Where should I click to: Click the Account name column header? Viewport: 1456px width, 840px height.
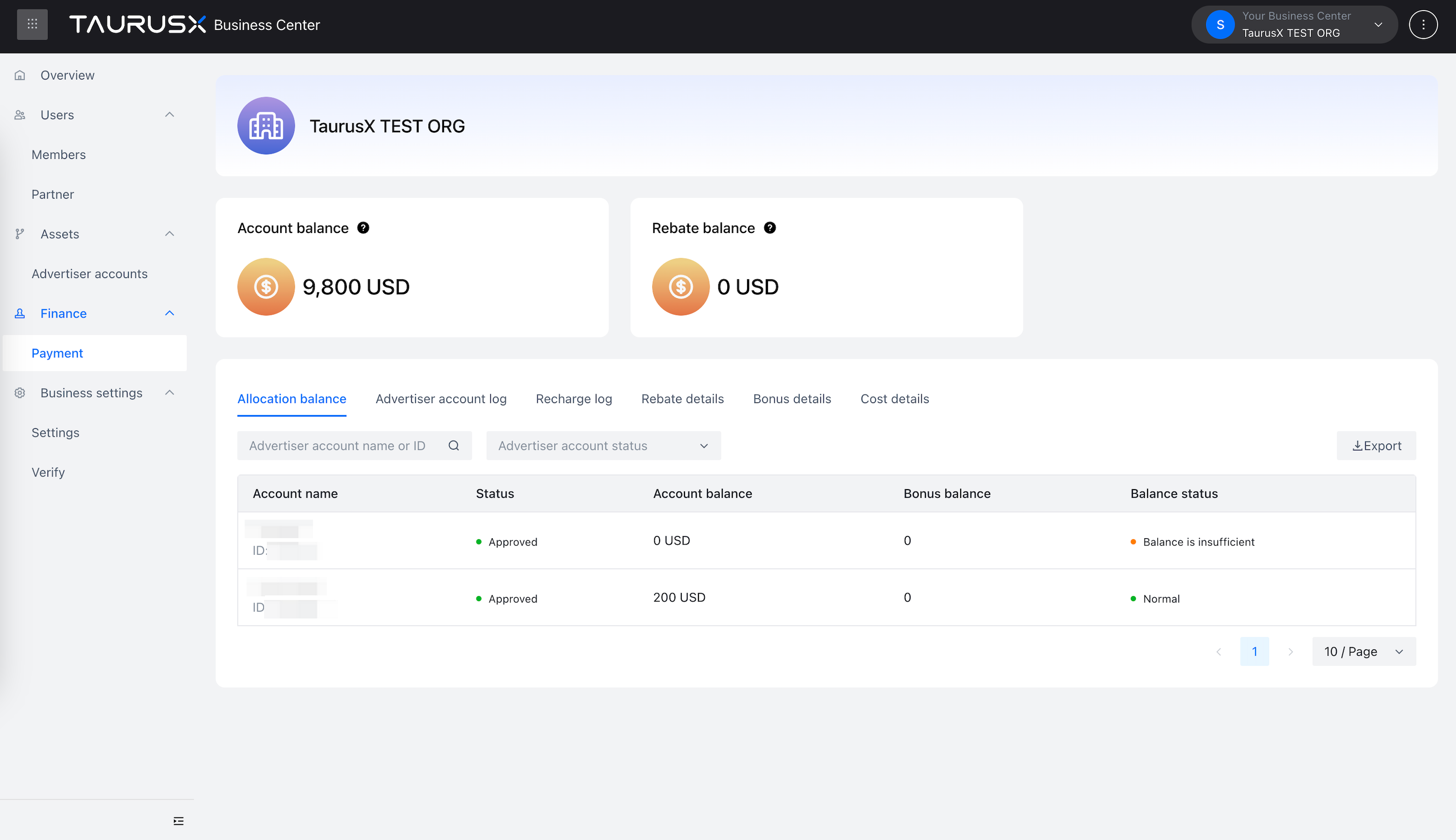click(x=295, y=493)
